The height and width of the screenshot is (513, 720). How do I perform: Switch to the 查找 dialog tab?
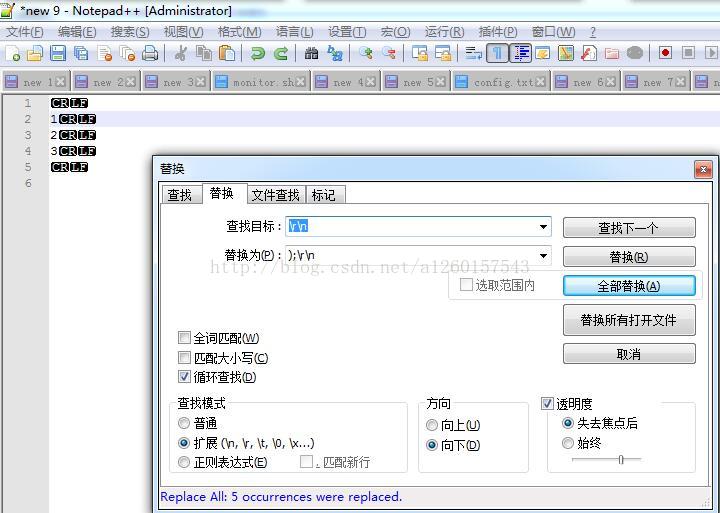180,195
